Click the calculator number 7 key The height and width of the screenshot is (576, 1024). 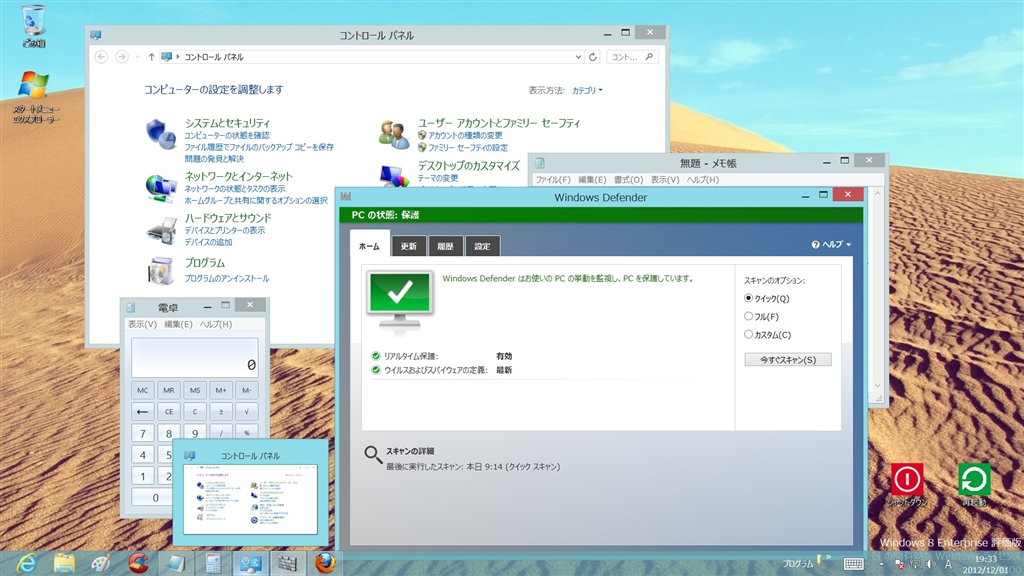point(142,433)
